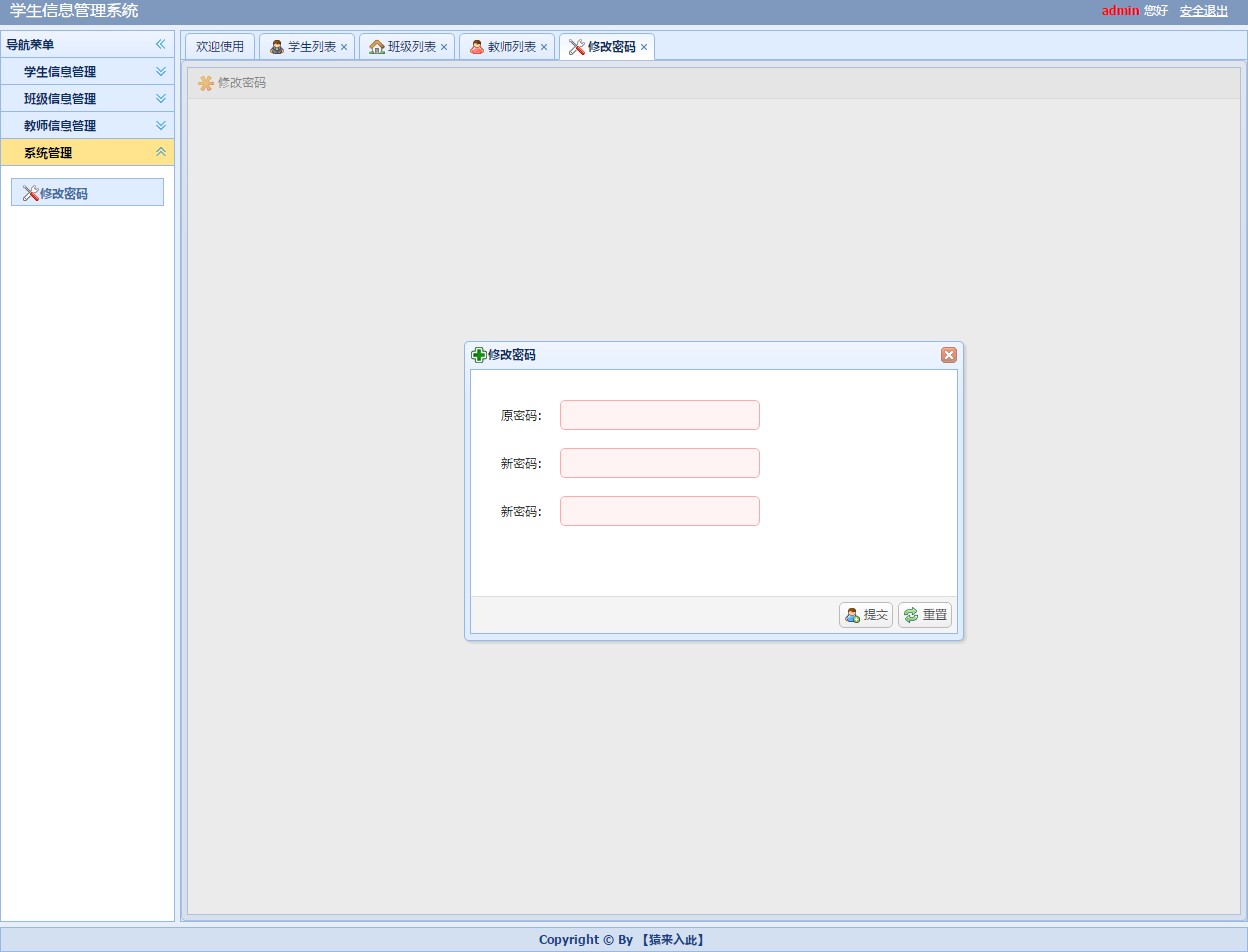Focus the first 新密码 input field

tap(660, 463)
